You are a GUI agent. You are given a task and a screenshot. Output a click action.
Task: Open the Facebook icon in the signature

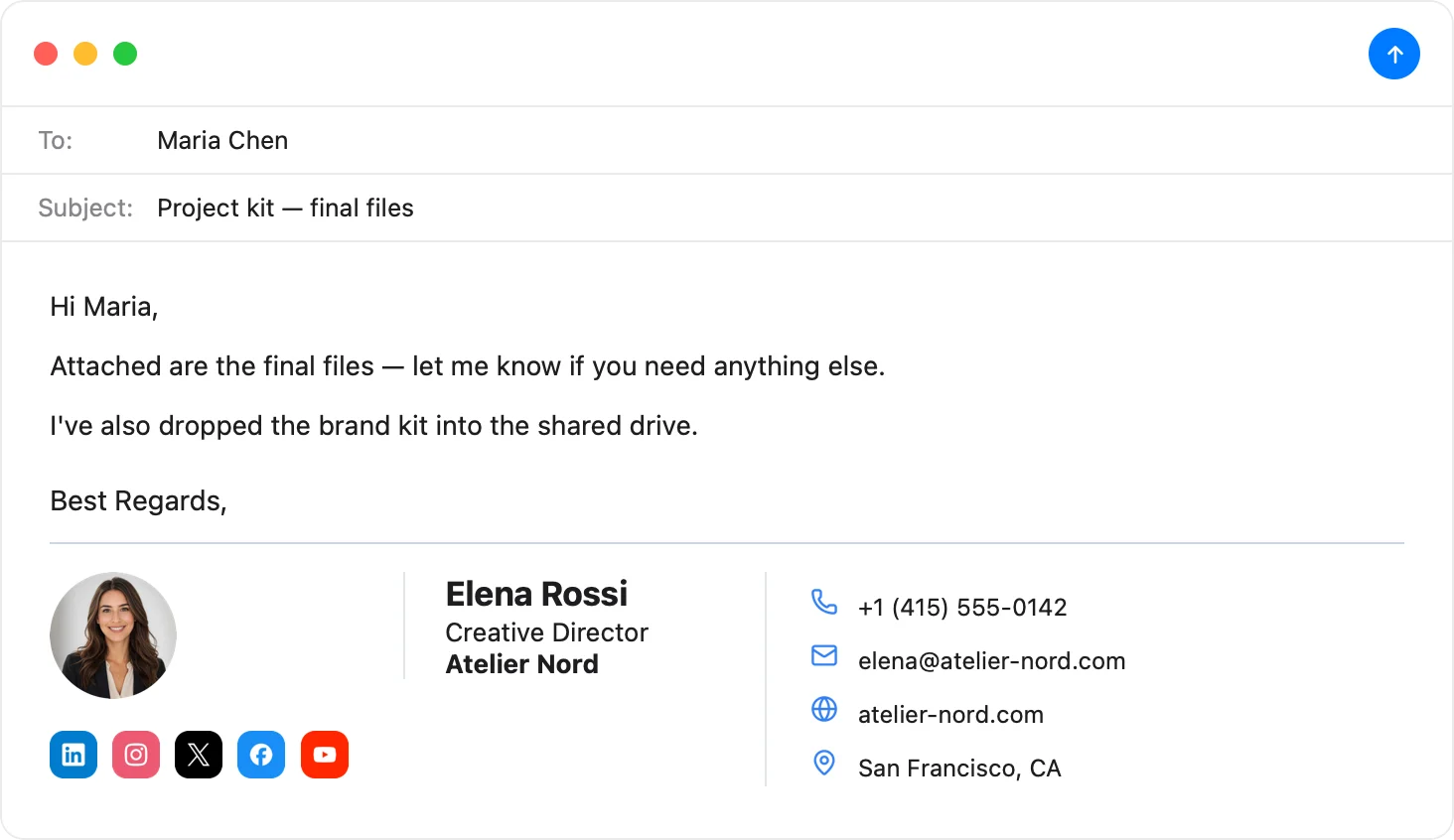(261, 755)
